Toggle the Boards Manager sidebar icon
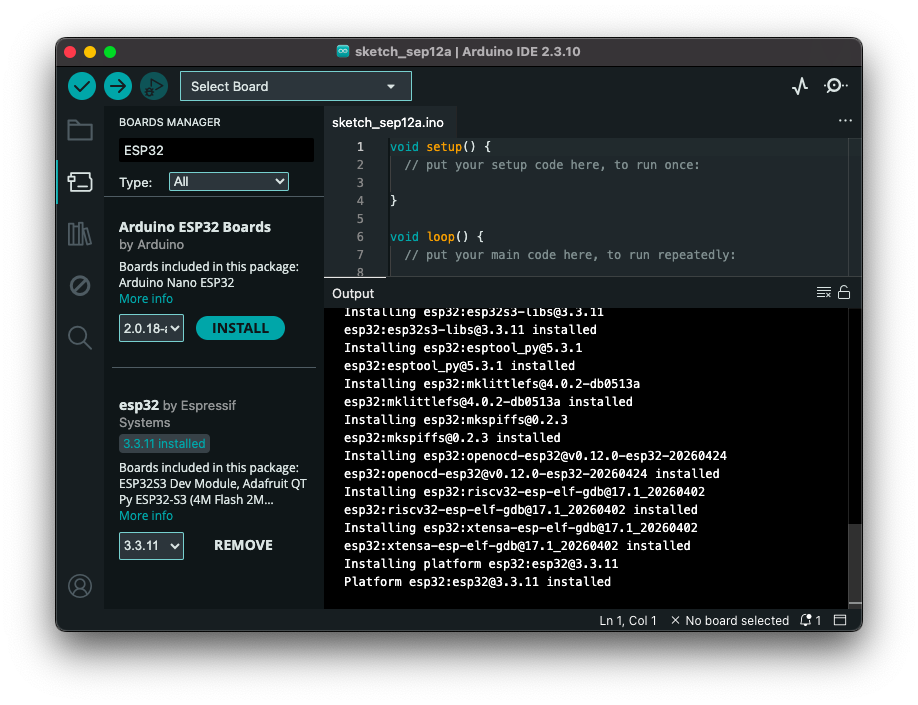 click(80, 182)
